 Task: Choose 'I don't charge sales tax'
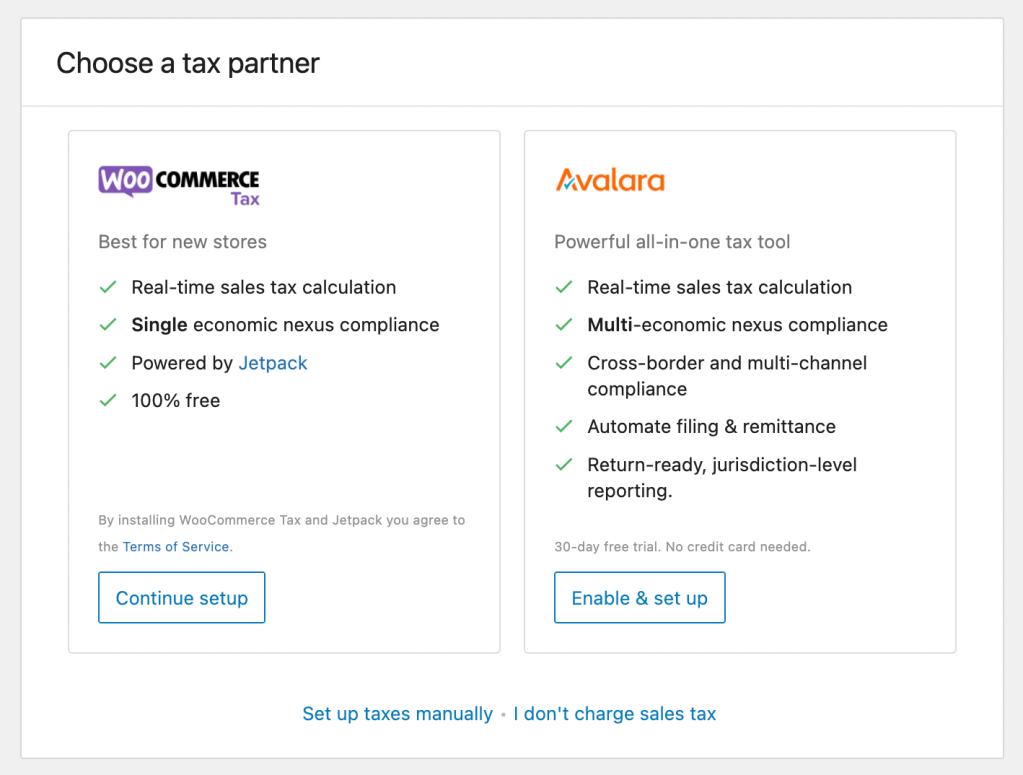[614, 714]
